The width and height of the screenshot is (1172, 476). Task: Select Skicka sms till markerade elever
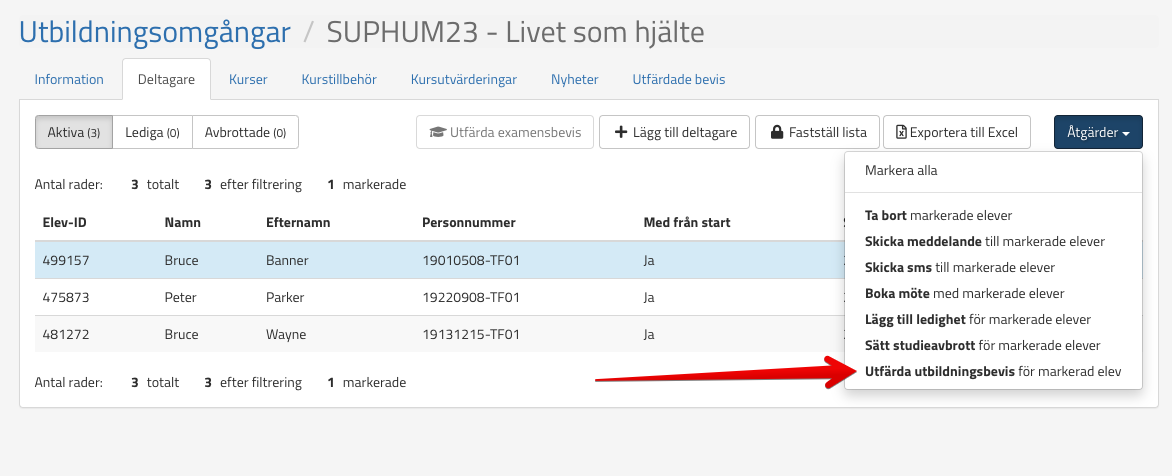(x=959, y=268)
